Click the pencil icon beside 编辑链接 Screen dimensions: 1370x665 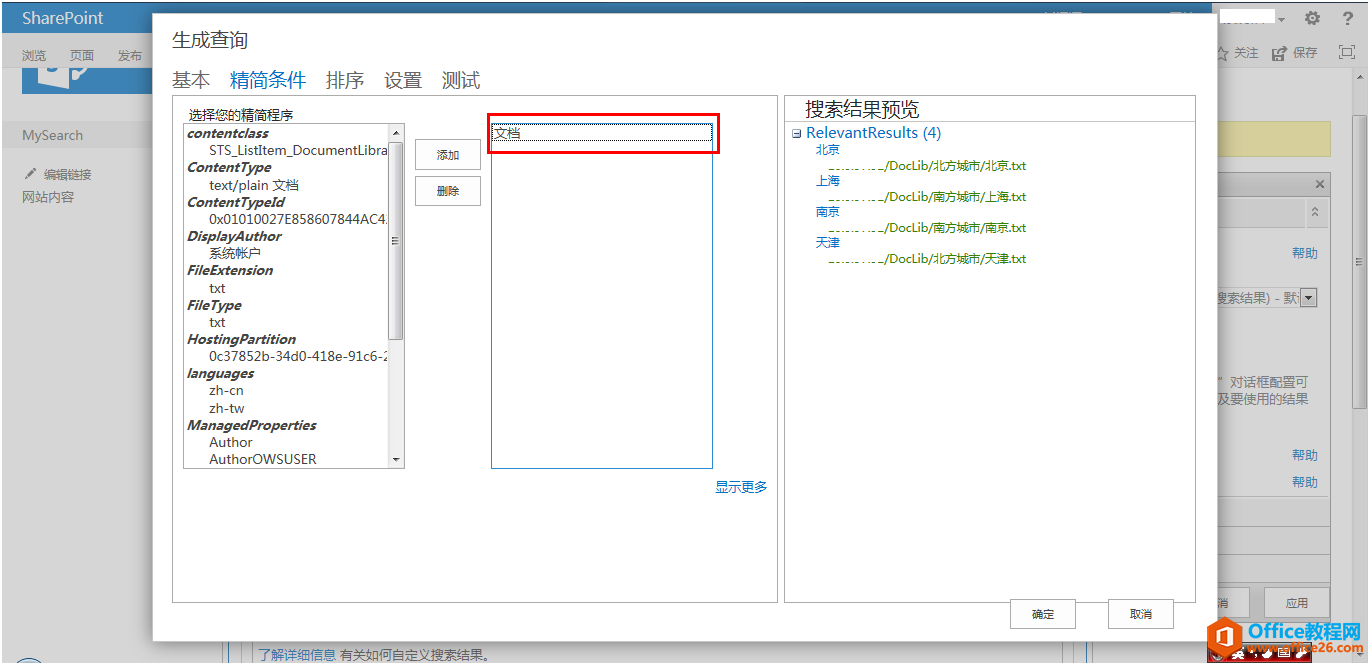[30, 174]
